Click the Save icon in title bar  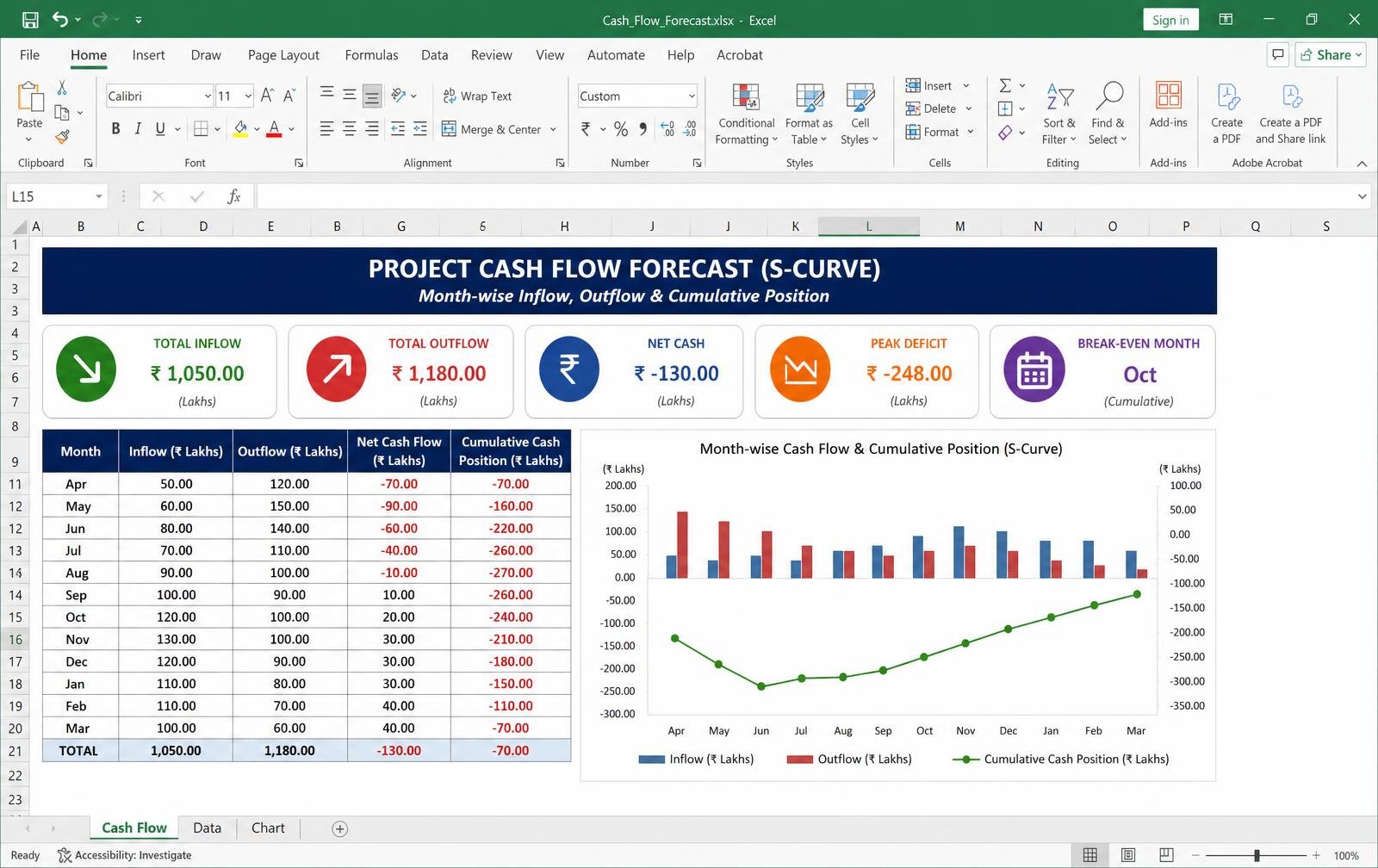point(30,20)
